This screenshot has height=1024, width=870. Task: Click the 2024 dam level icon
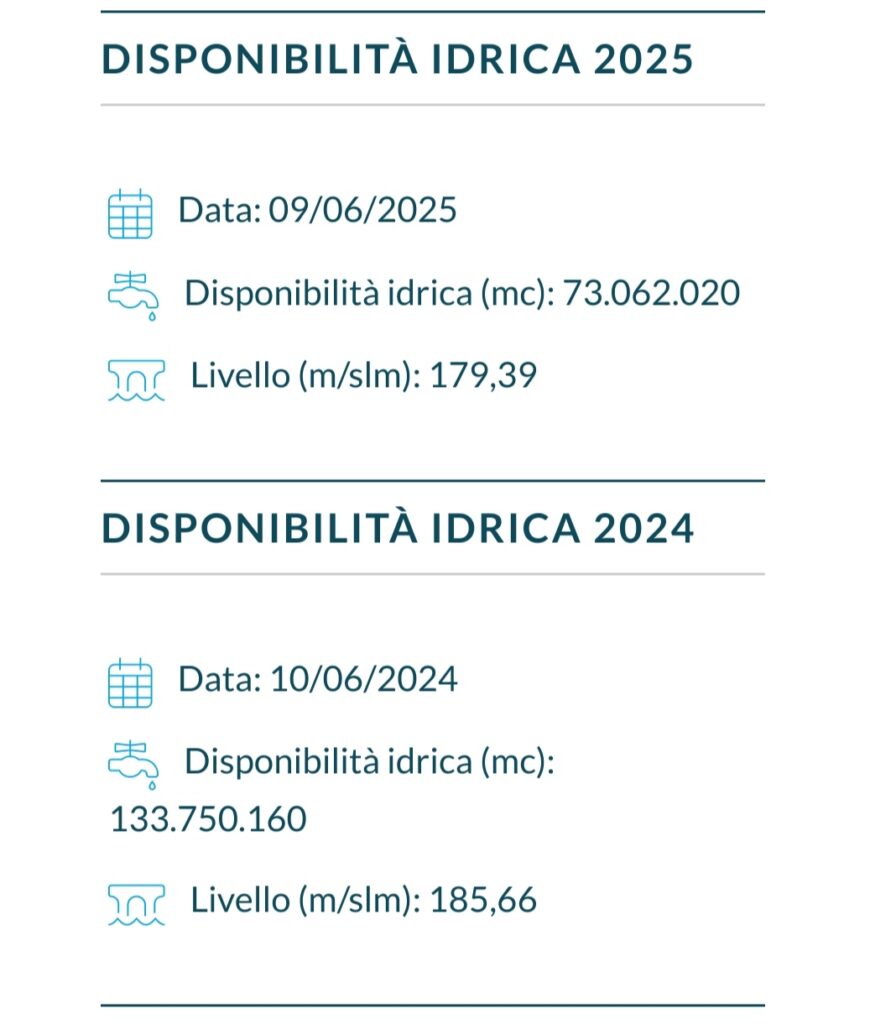(x=136, y=905)
